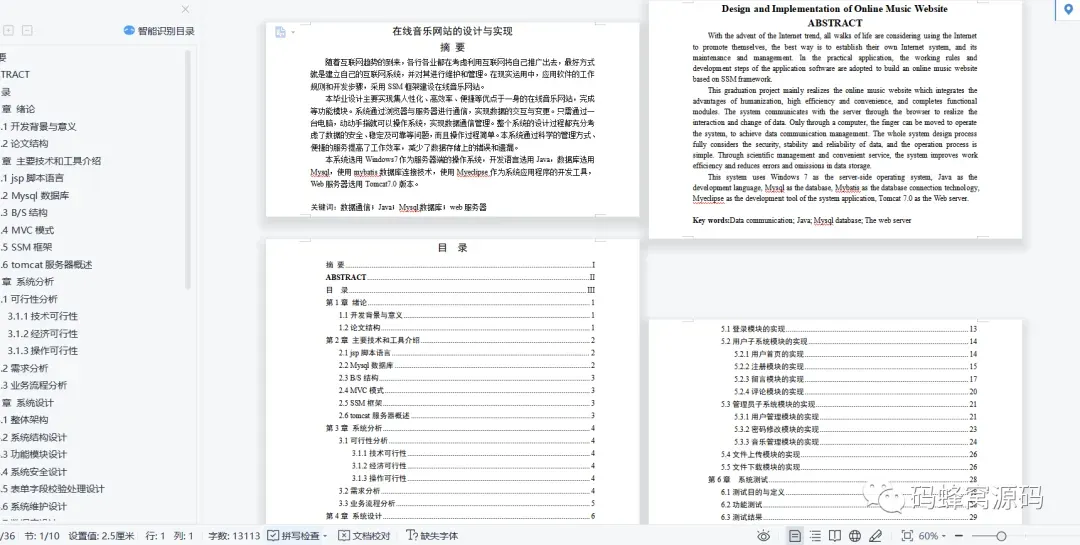1080x545 pixels.
Task: Click the zoom slider handle
Action: (x=1001, y=536)
